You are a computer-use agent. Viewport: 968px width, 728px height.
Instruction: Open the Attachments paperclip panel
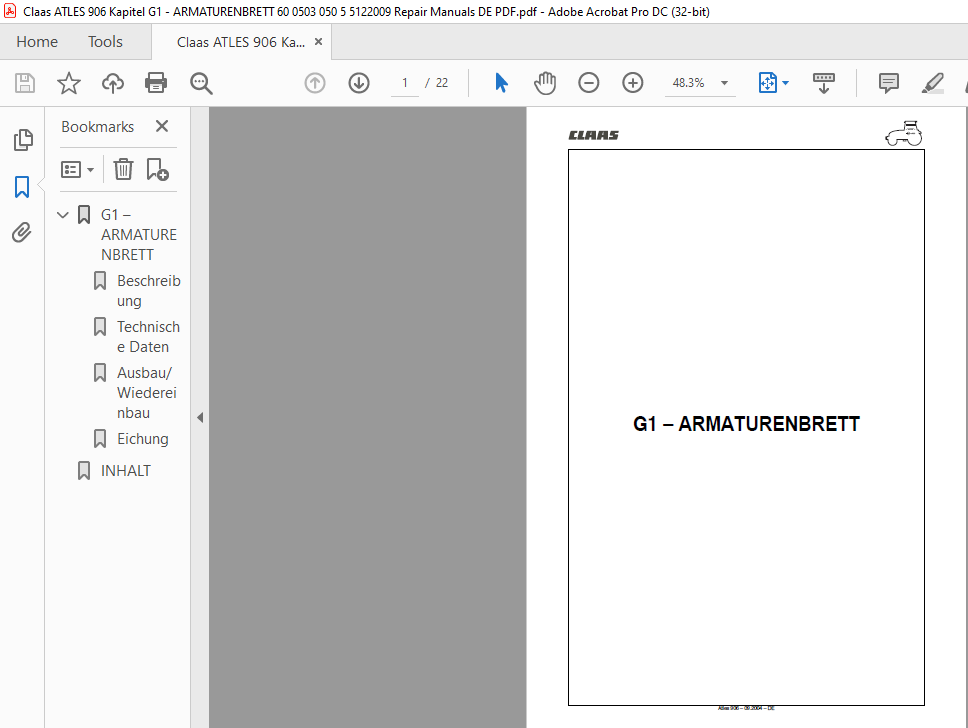pyautogui.click(x=22, y=233)
